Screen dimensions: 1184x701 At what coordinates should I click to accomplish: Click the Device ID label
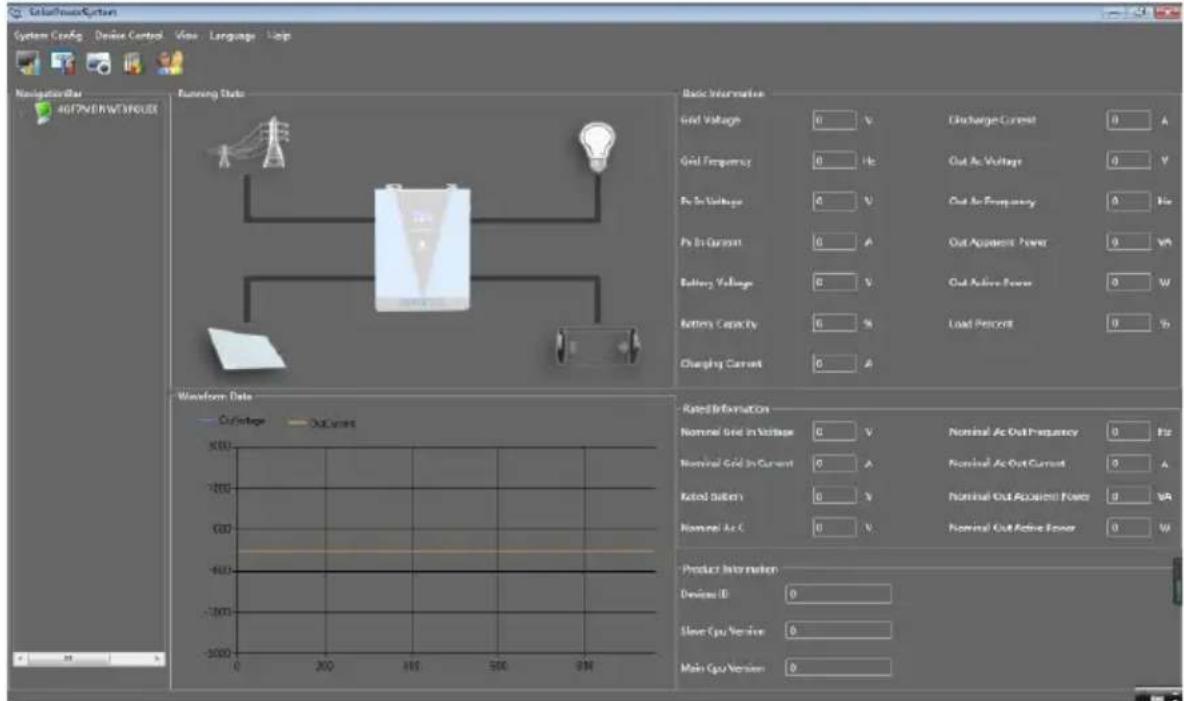pos(704,594)
